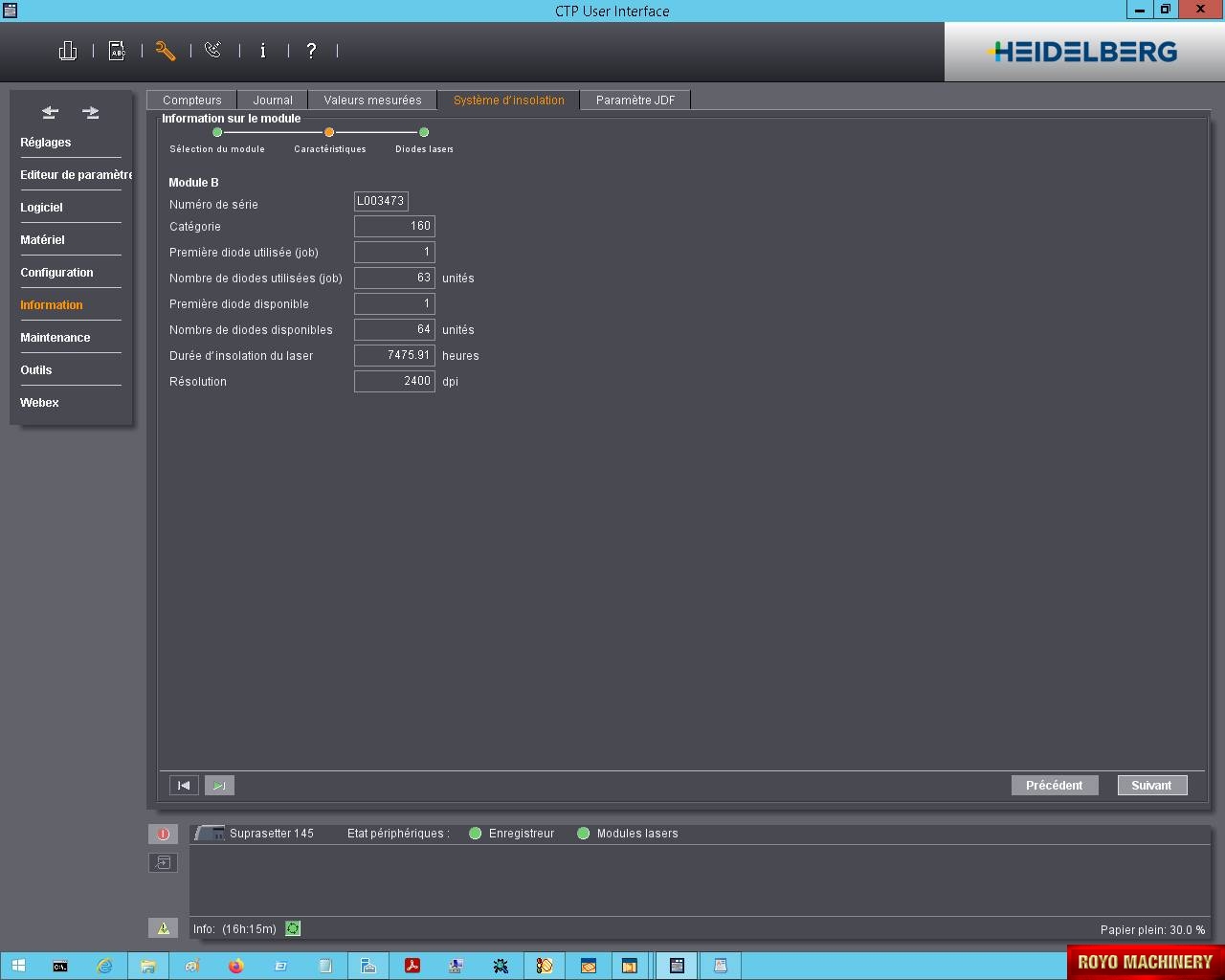Click the Suivant button
The image size is (1225, 980).
tap(1151, 786)
